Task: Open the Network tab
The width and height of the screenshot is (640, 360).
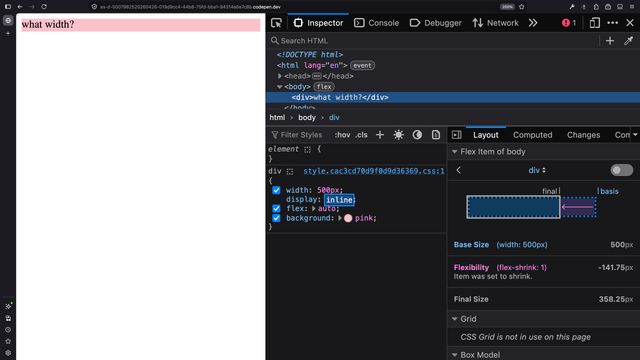Action: pos(495,23)
